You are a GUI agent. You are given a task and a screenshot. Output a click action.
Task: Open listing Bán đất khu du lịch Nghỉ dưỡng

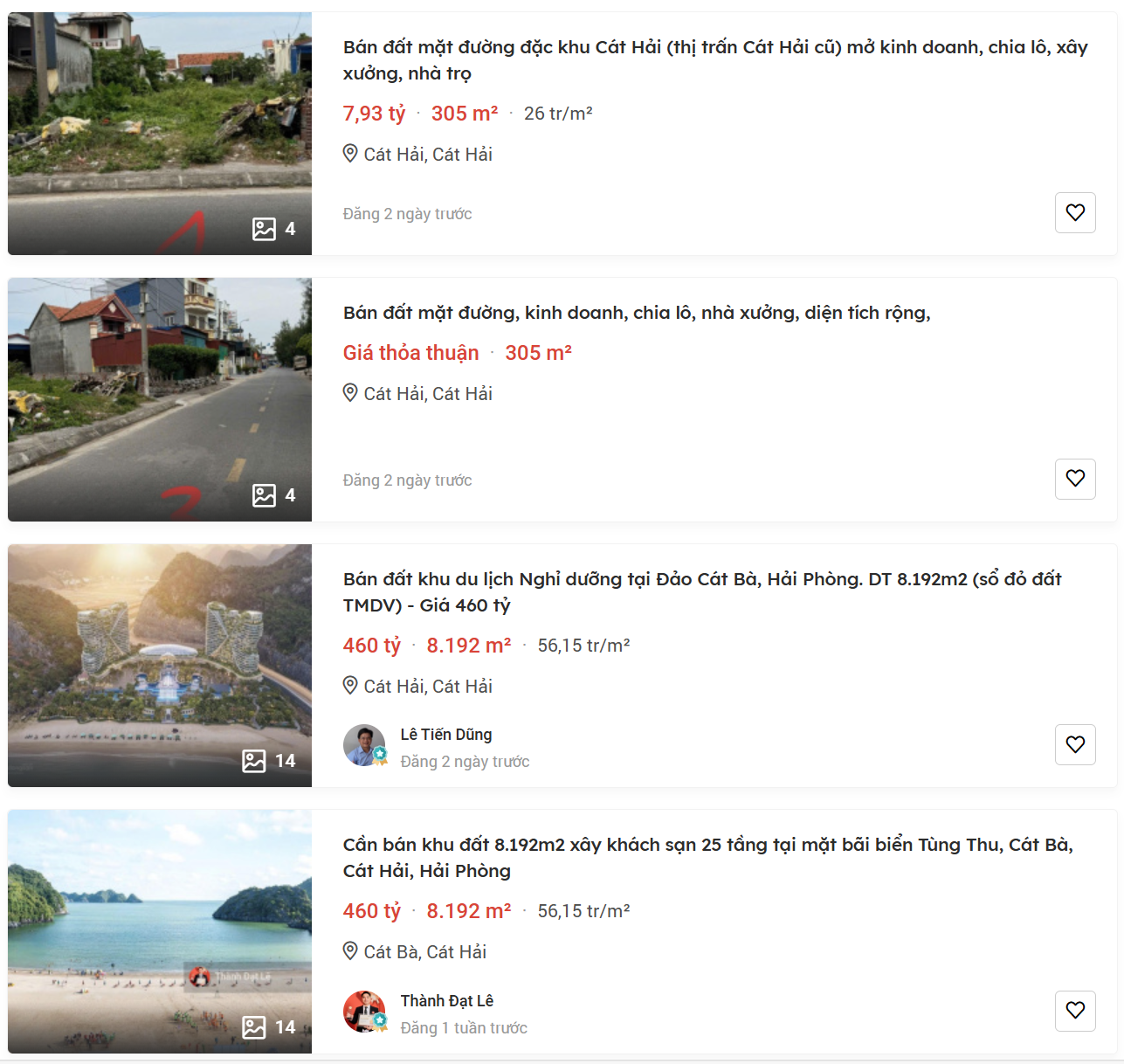point(702,591)
